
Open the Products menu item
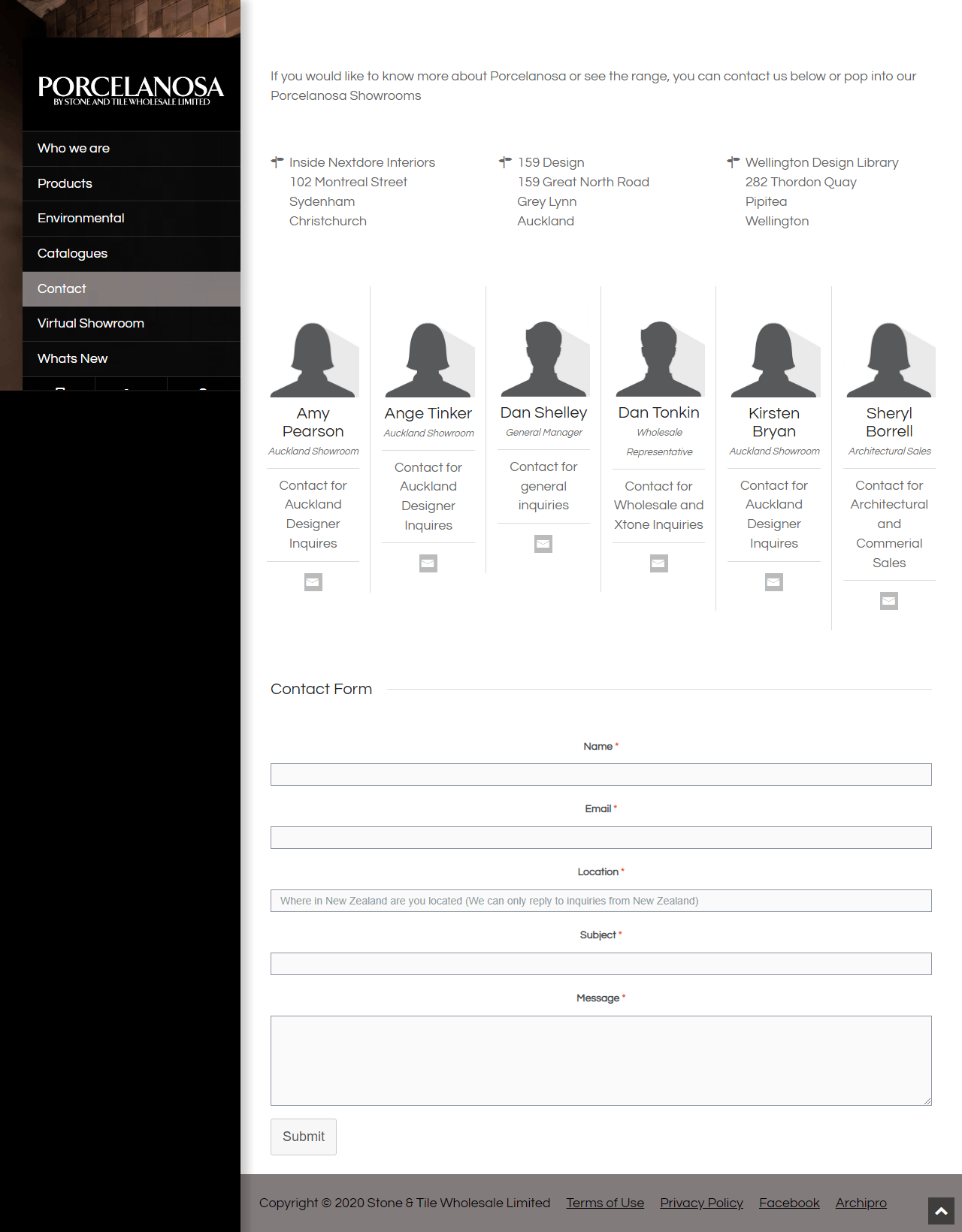pos(132,184)
